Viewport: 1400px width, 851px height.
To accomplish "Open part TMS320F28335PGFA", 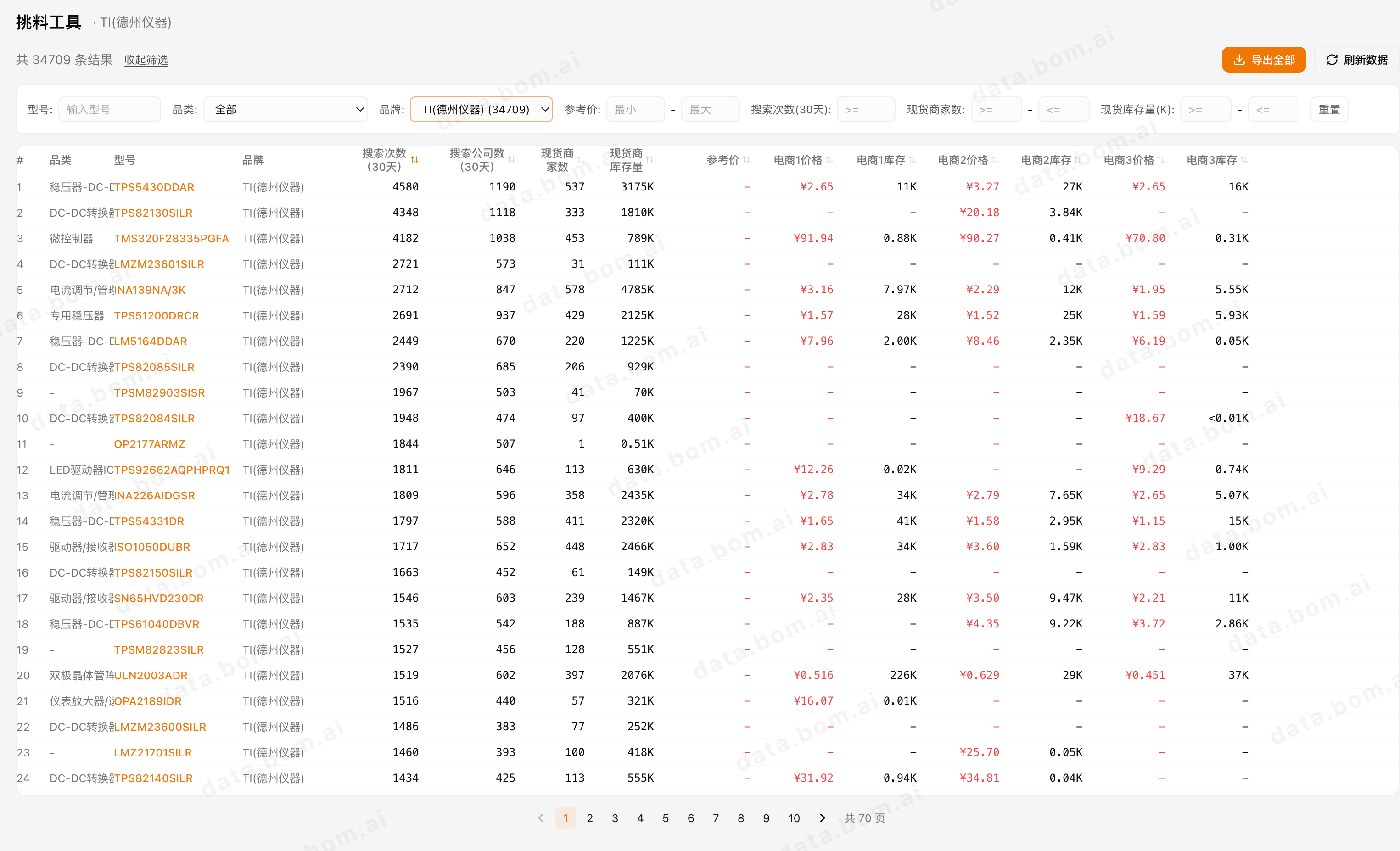I will coord(172,239).
